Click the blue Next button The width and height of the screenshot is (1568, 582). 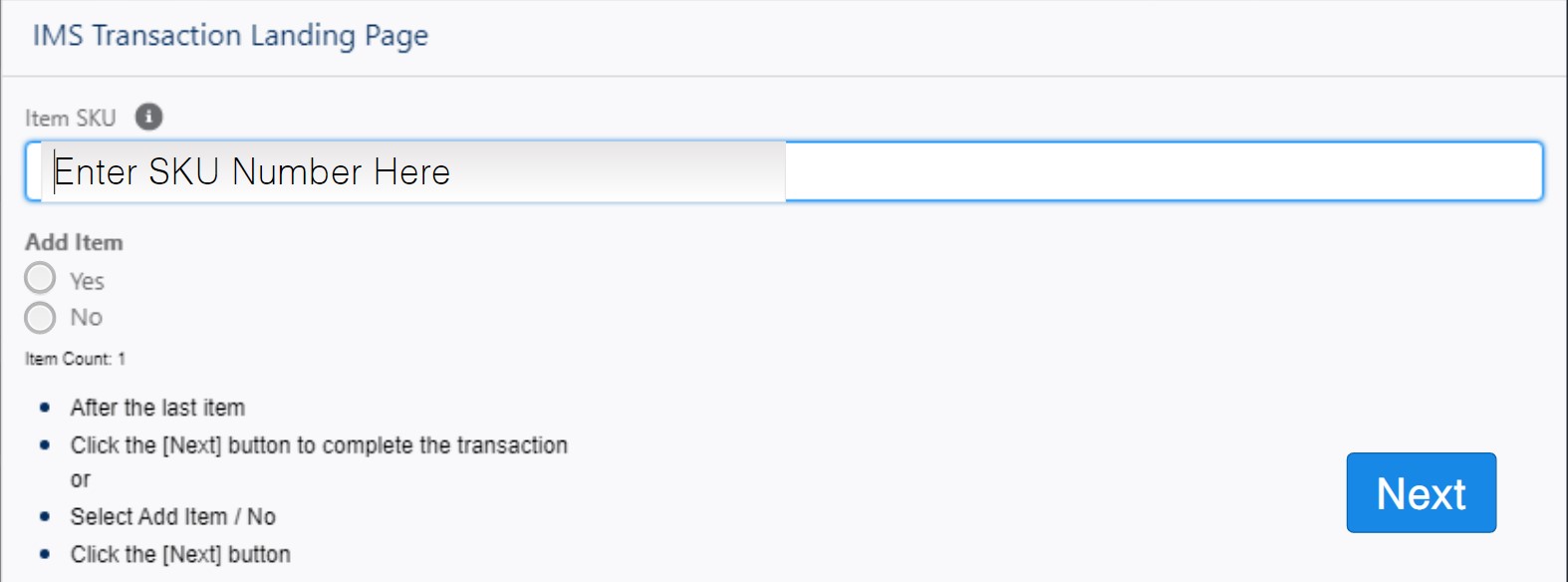[1421, 492]
